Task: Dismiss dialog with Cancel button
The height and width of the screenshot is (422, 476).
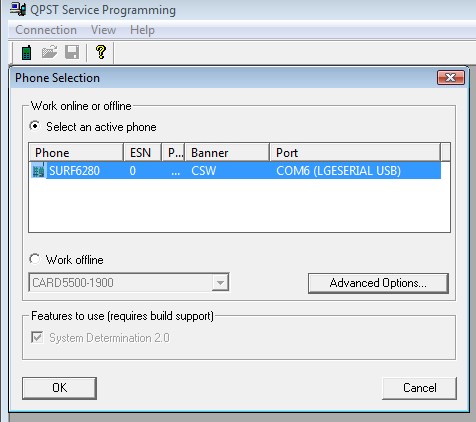Action: (419, 388)
